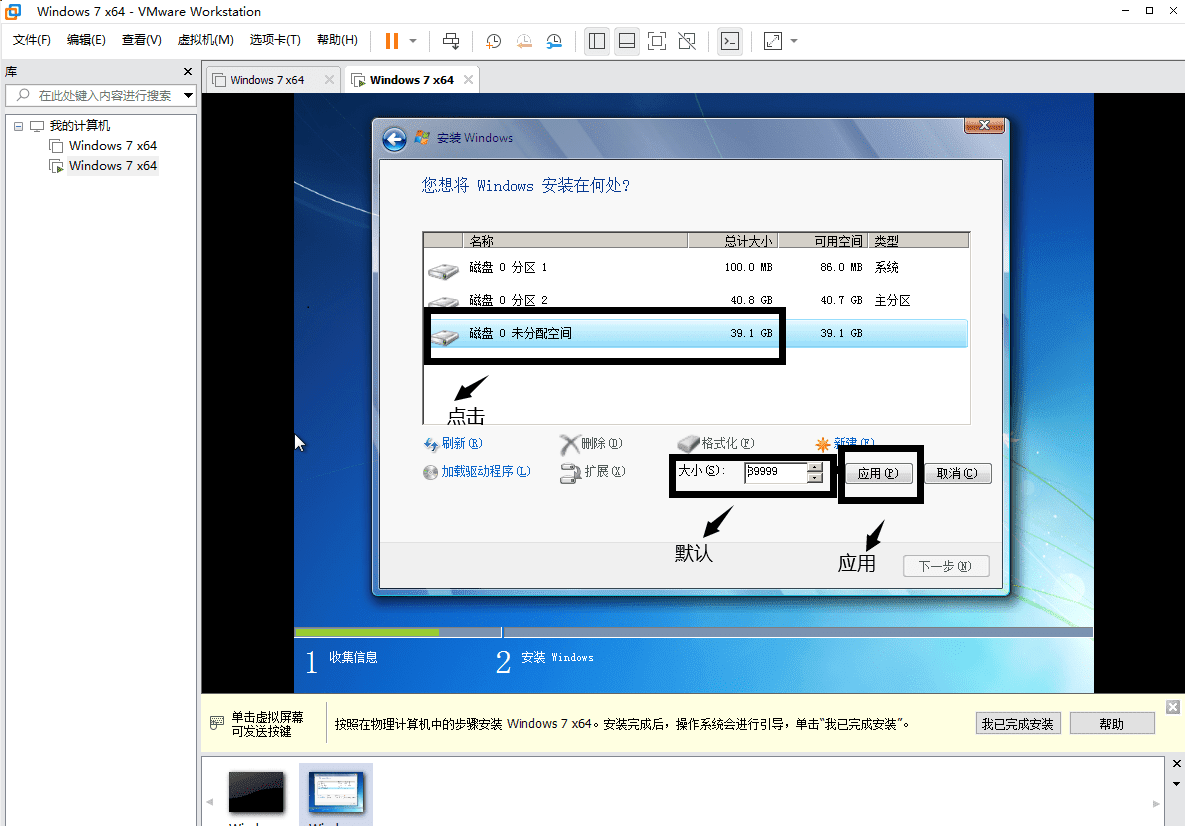
Task: Click the 应用(P) apply button
Action: pos(878,473)
